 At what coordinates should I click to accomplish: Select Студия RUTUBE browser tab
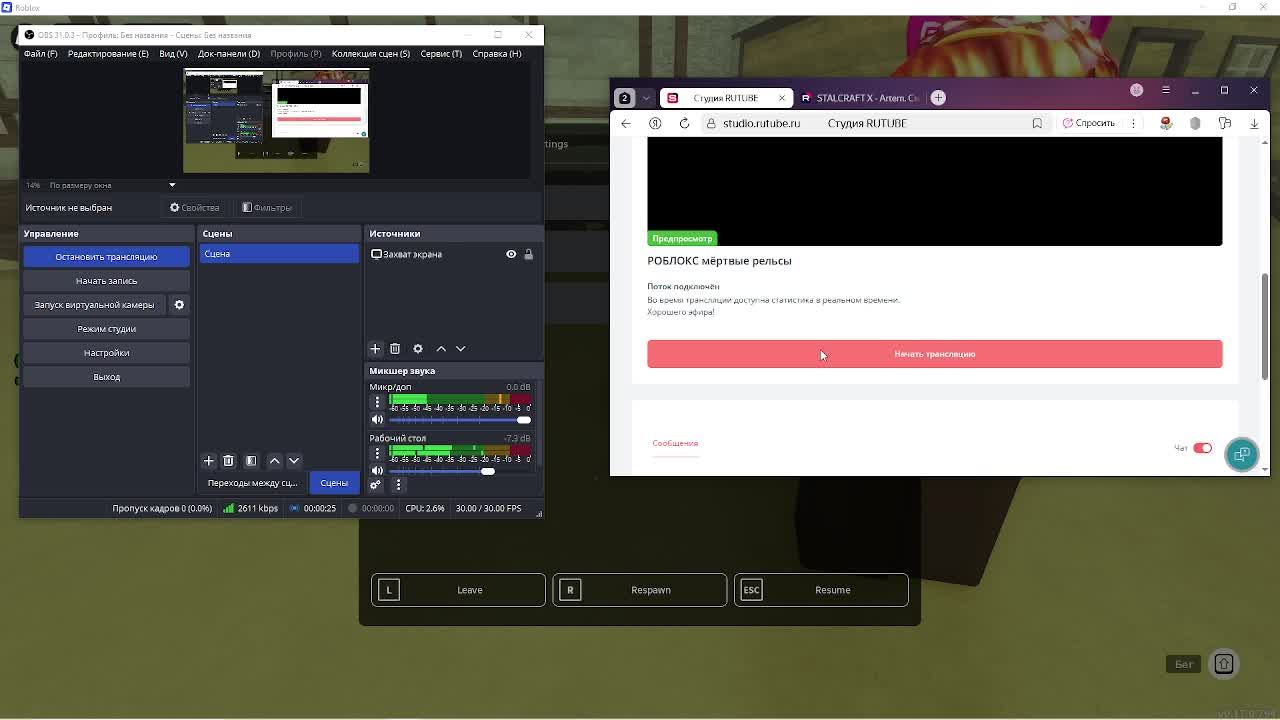tap(726, 97)
